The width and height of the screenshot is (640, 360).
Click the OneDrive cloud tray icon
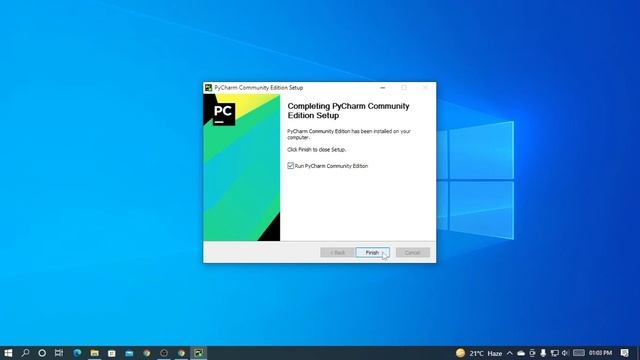tap(521, 353)
